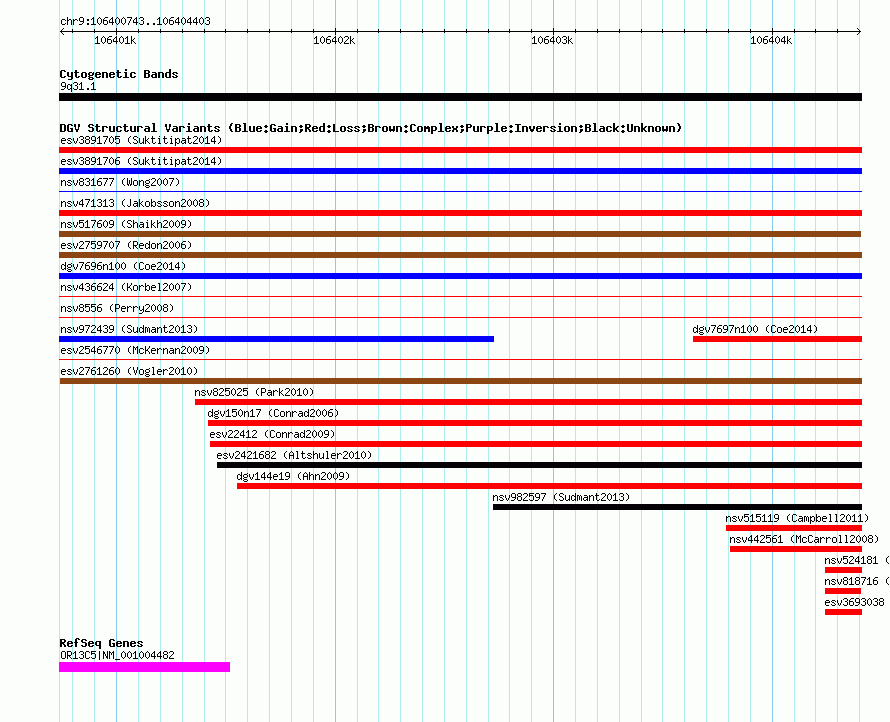Click the 9q31.1 cytogenetic band label
The image size is (890, 722).
(x=78, y=86)
